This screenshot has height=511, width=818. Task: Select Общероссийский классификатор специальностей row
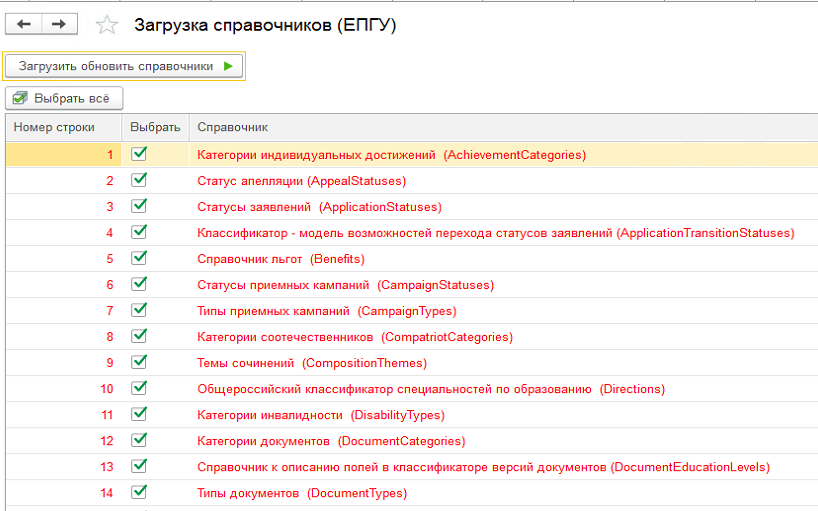431,390
